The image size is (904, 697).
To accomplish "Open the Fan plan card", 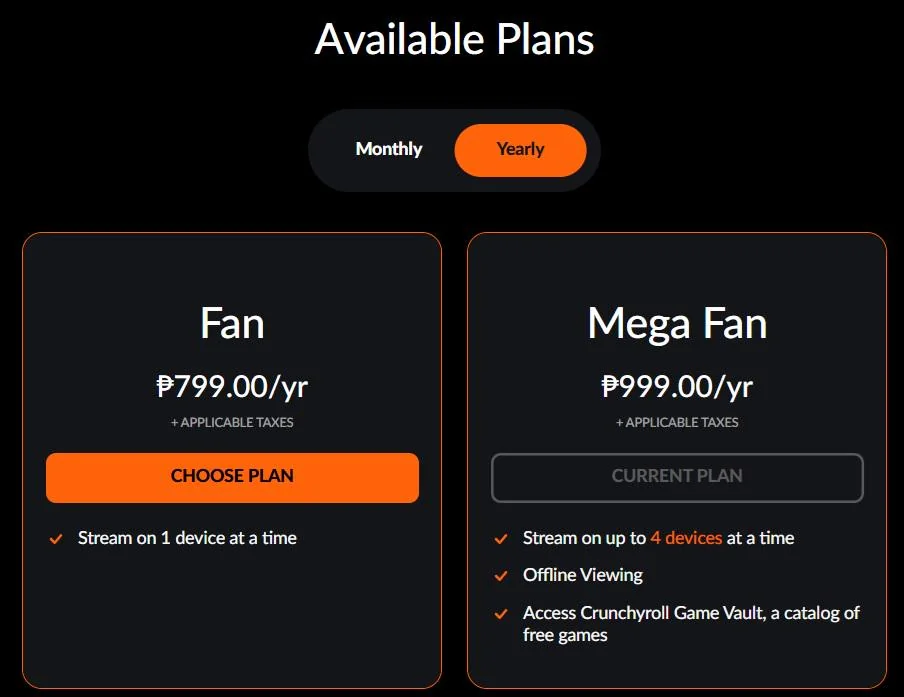I will 232,323.
